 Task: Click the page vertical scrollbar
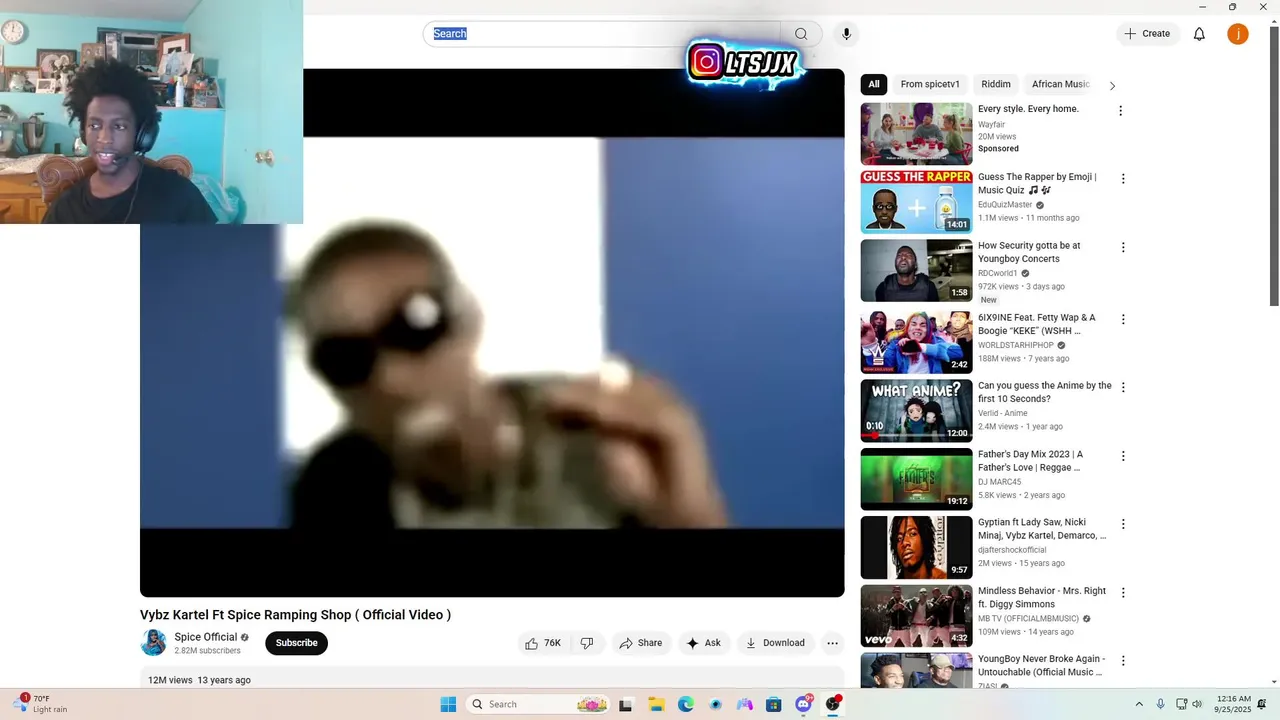tap(1274, 166)
